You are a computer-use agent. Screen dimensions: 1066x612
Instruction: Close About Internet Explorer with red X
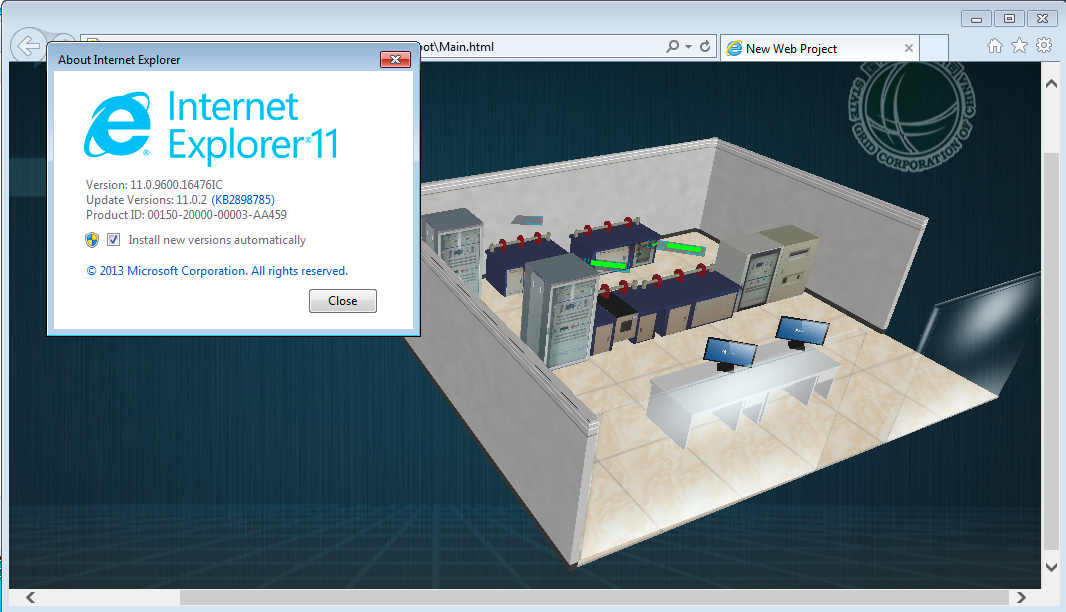point(395,59)
